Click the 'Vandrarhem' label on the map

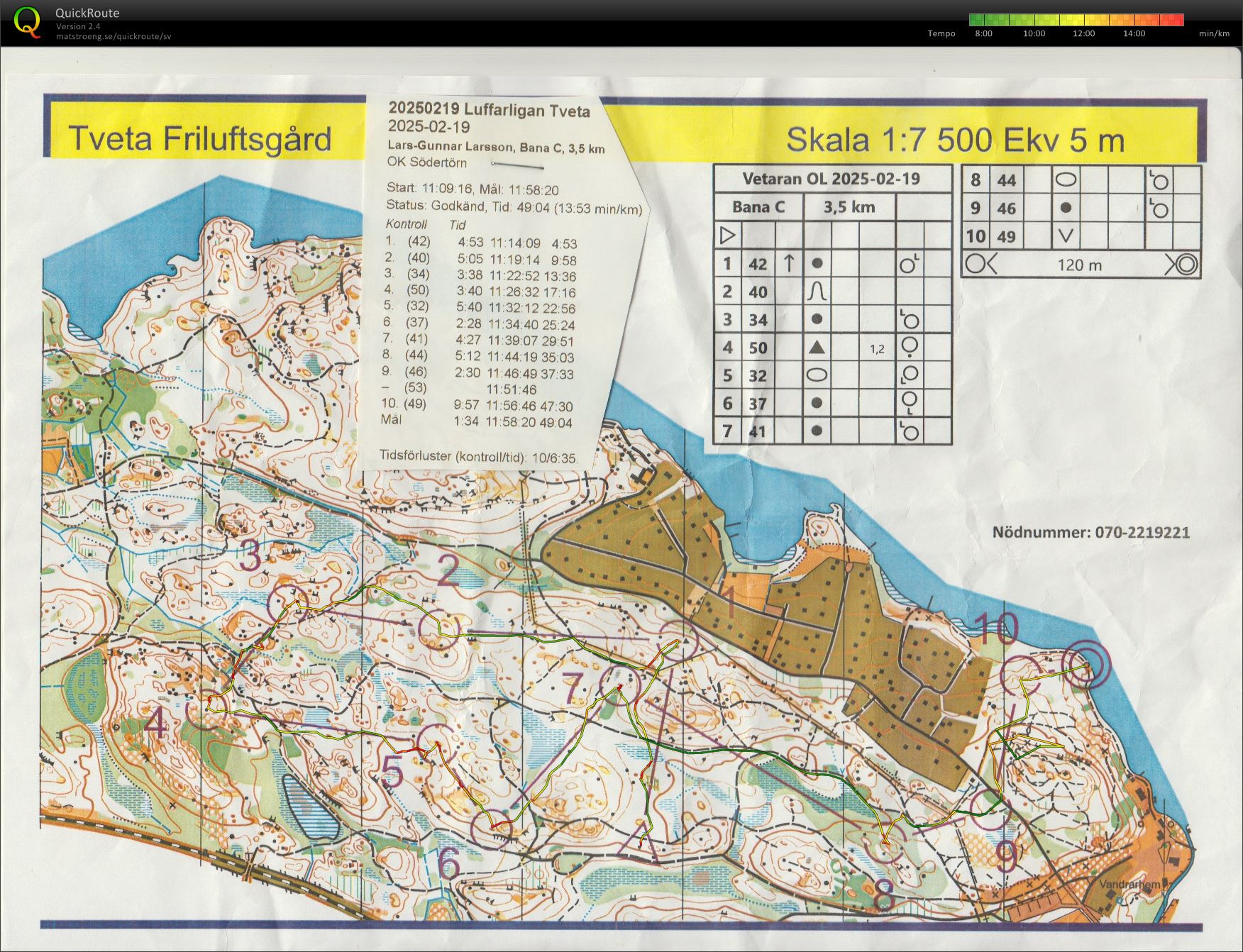(1130, 885)
